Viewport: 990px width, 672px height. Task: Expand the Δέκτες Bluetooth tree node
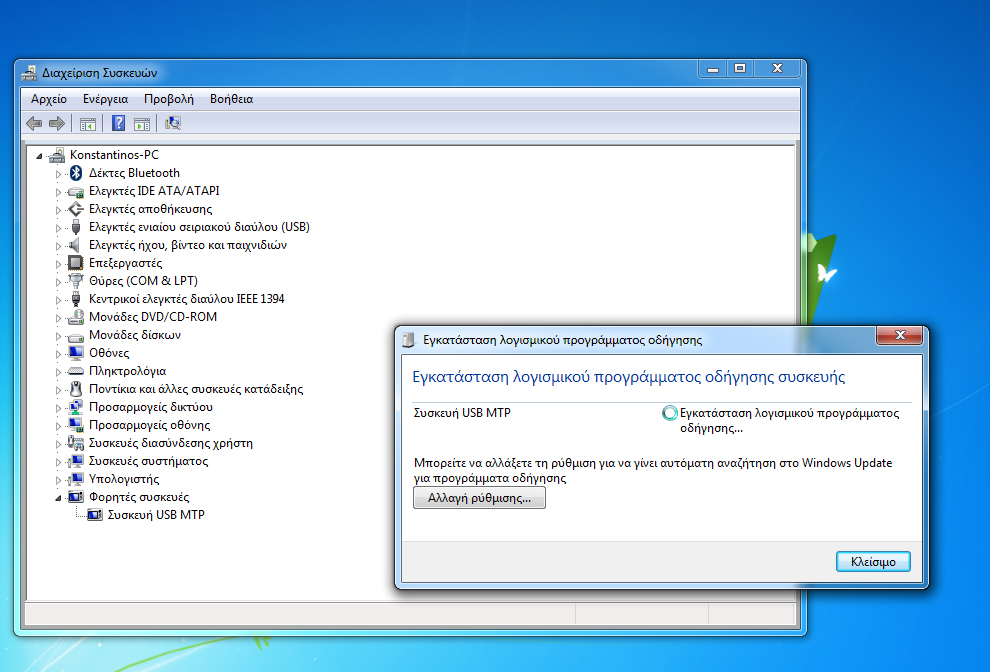coord(58,173)
